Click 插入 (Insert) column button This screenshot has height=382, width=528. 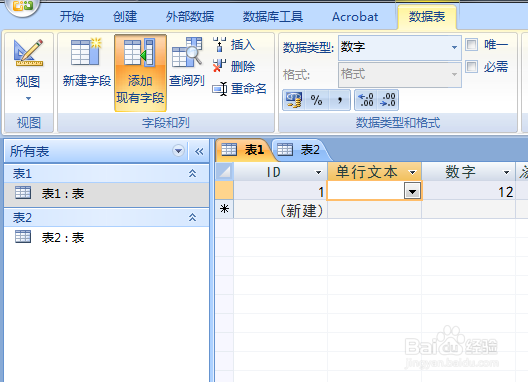(235, 45)
